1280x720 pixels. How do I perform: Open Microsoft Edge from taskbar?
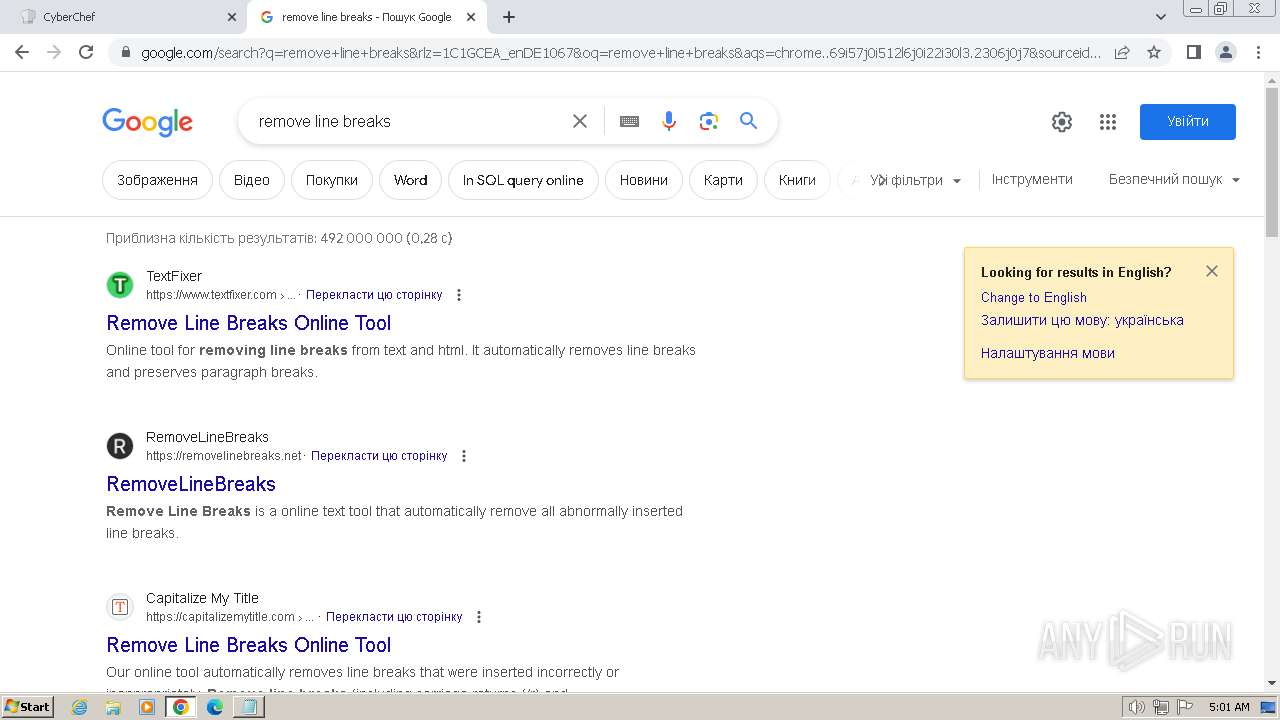215,707
